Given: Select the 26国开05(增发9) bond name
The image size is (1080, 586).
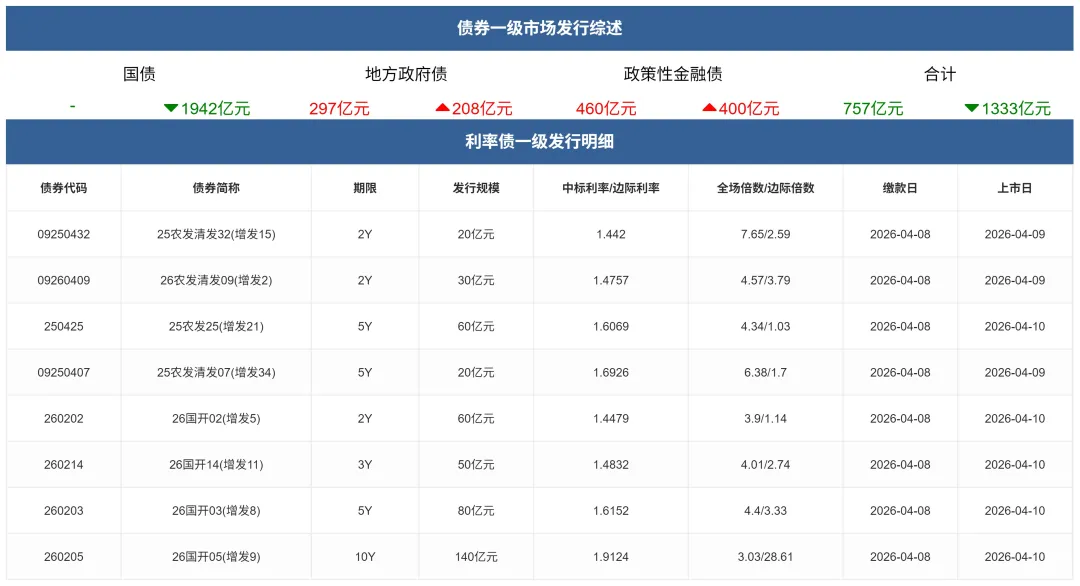Looking at the screenshot, I should (217, 556).
